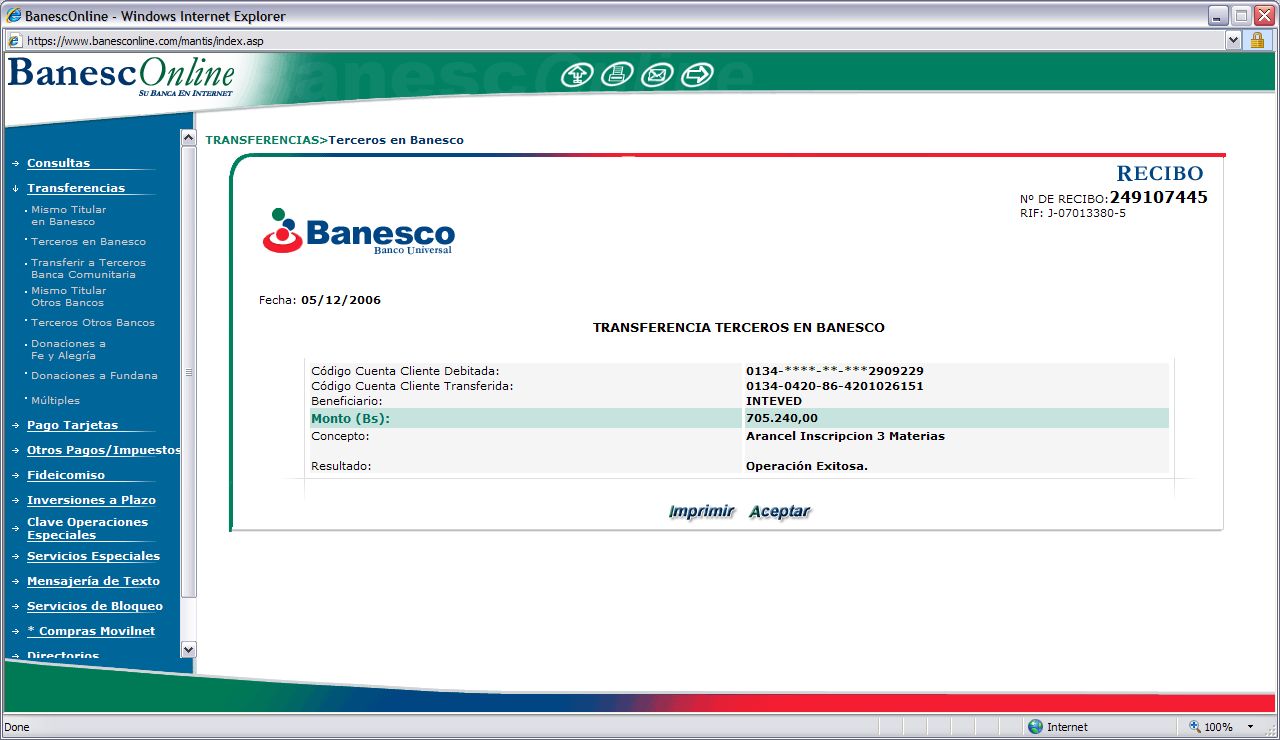Image resolution: width=1280 pixels, height=740 pixels.
Task: Select Mismo Titular Otros Bancos
Action: tap(68, 296)
